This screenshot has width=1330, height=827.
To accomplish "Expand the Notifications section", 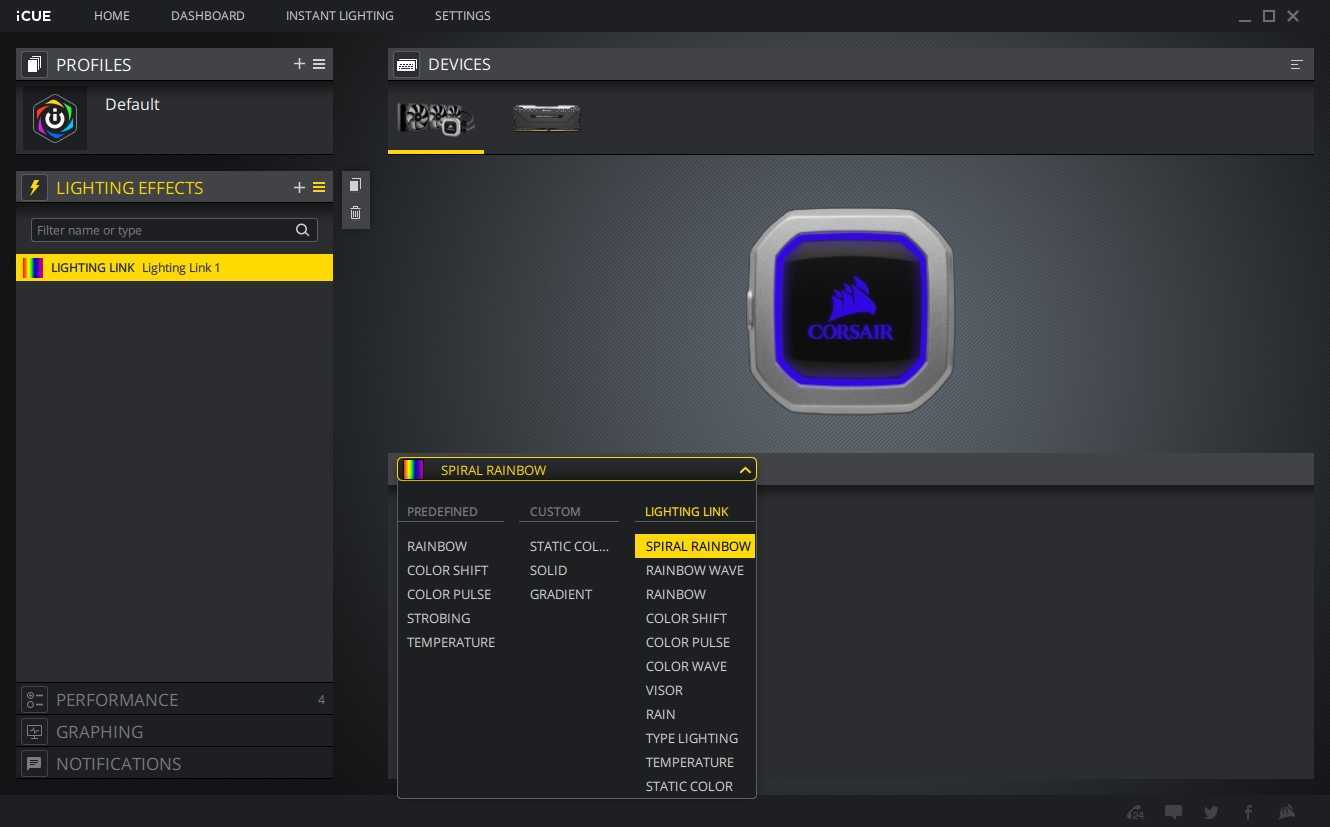I will pyautogui.click(x=118, y=764).
